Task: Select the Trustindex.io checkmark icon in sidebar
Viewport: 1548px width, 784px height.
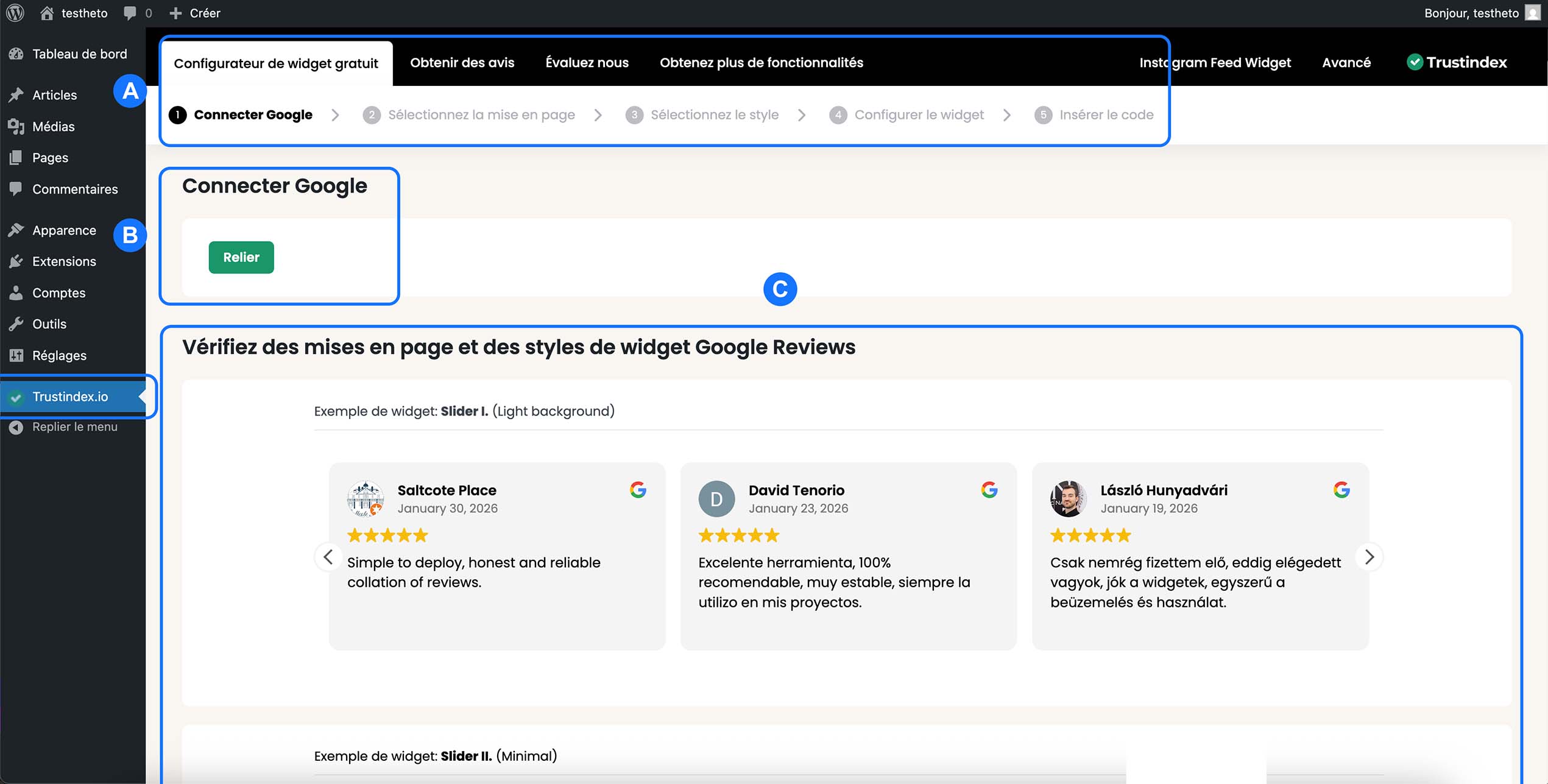Action: [16, 397]
